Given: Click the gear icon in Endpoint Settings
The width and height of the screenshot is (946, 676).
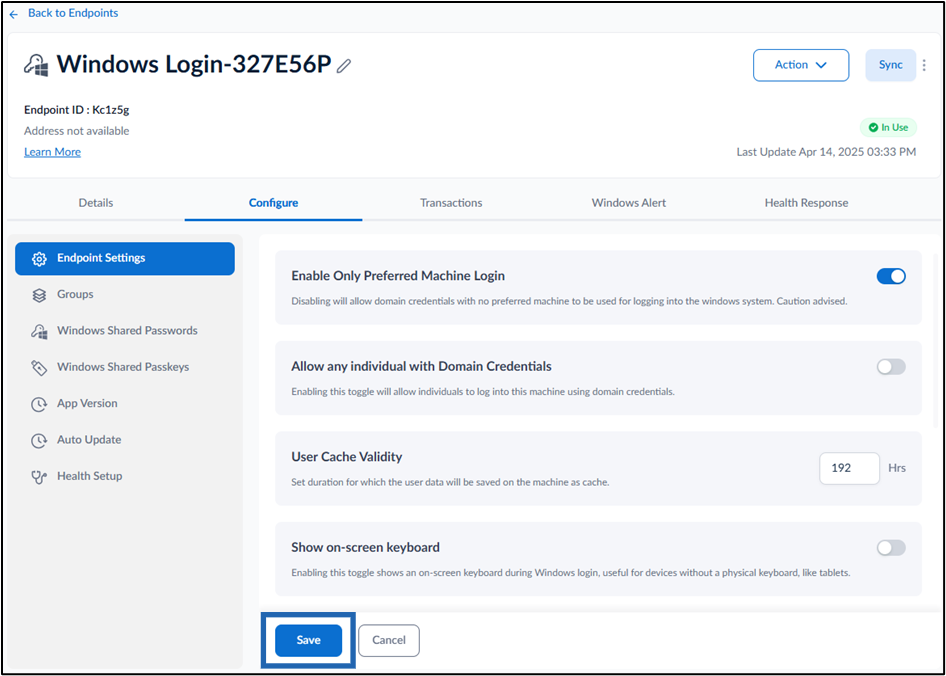Looking at the screenshot, I should (x=39, y=259).
